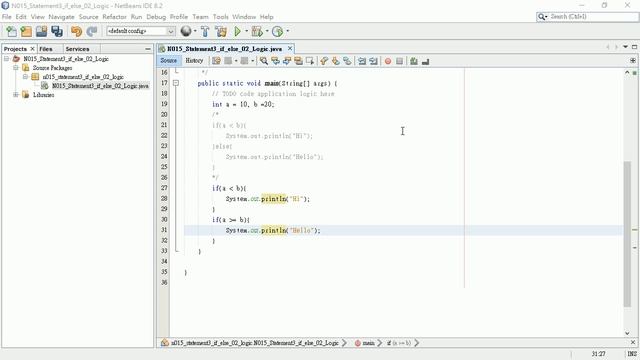Toggle Rectangular Selection mode
The height and width of the screenshot is (360, 640).
(310, 61)
